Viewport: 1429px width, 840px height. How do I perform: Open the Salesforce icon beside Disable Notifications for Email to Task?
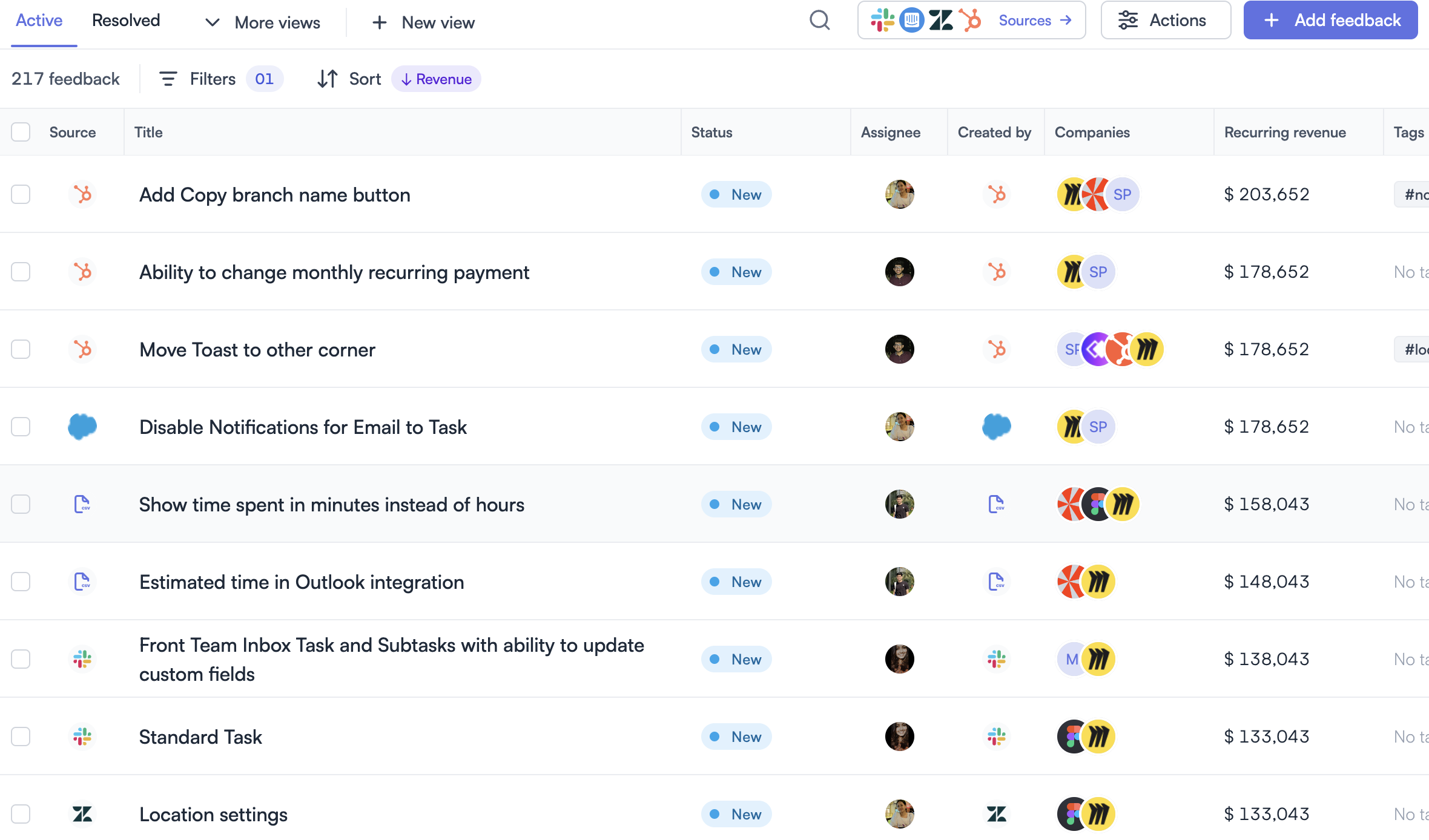83,427
